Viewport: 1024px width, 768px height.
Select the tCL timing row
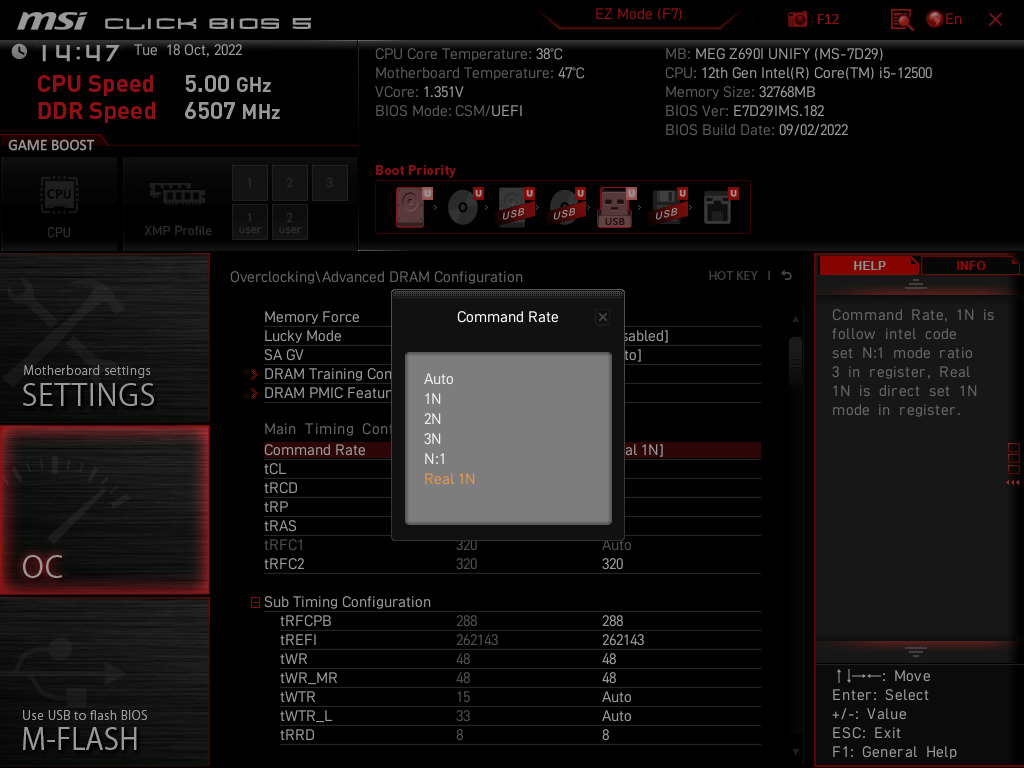click(512, 469)
